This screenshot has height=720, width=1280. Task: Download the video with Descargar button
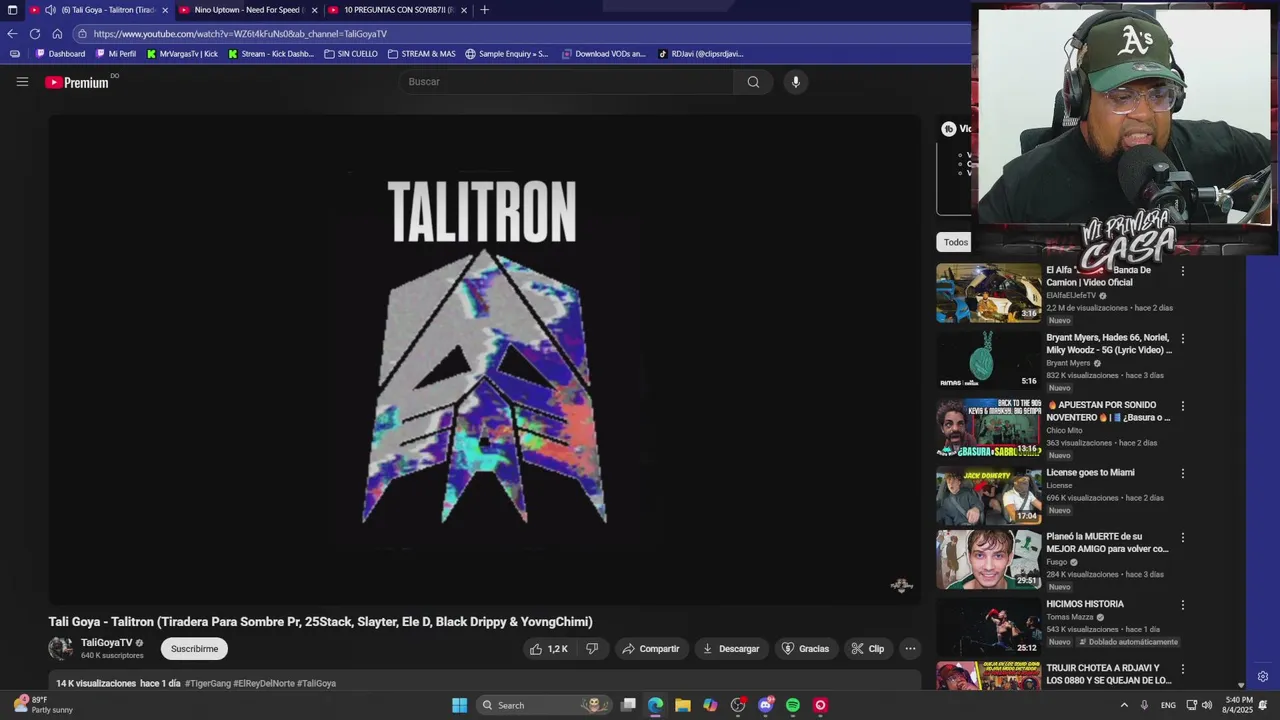coord(731,649)
